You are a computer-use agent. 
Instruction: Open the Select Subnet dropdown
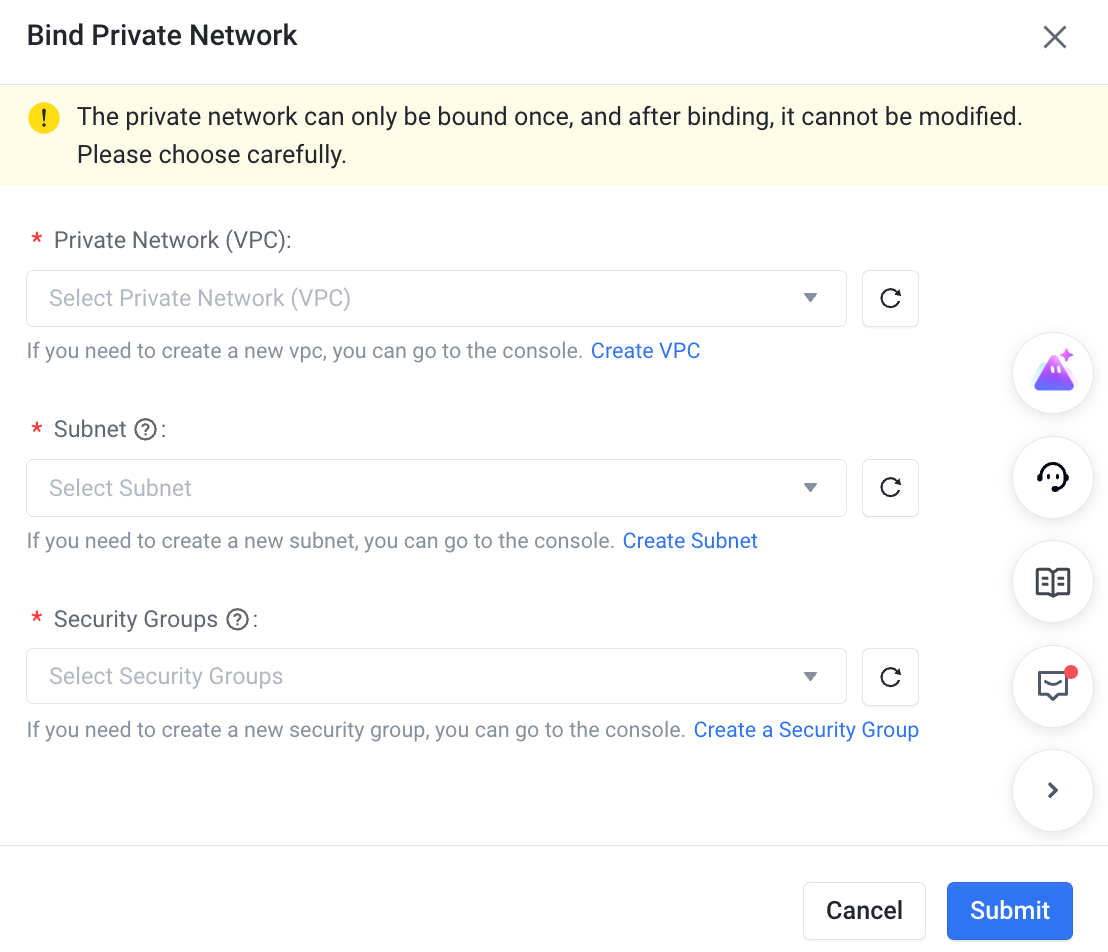click(x=436, y=488)
